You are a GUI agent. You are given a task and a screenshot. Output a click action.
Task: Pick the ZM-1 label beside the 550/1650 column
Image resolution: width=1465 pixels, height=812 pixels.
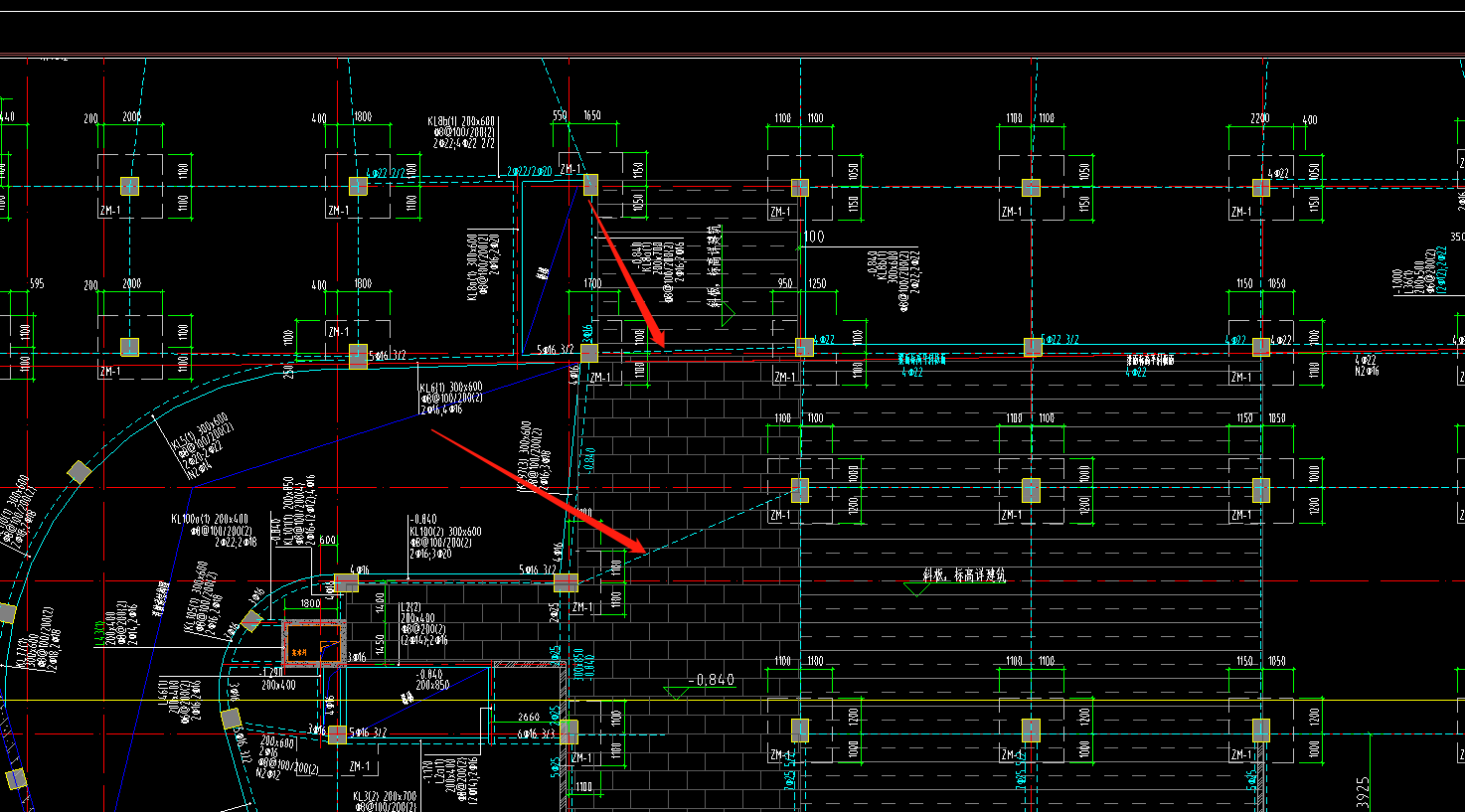click(x=570, y=170)
